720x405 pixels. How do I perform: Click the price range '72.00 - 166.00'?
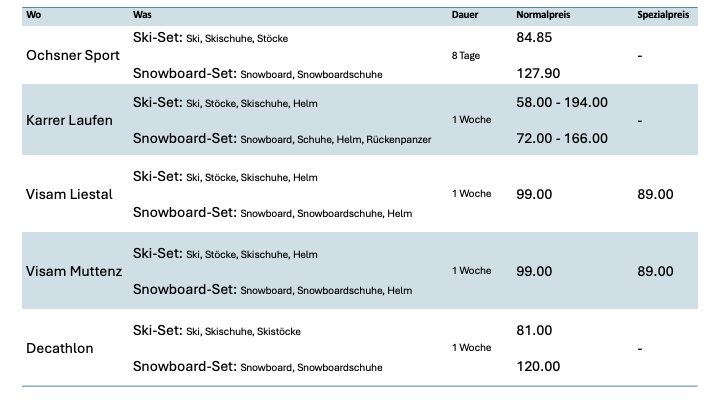[562, 139]
